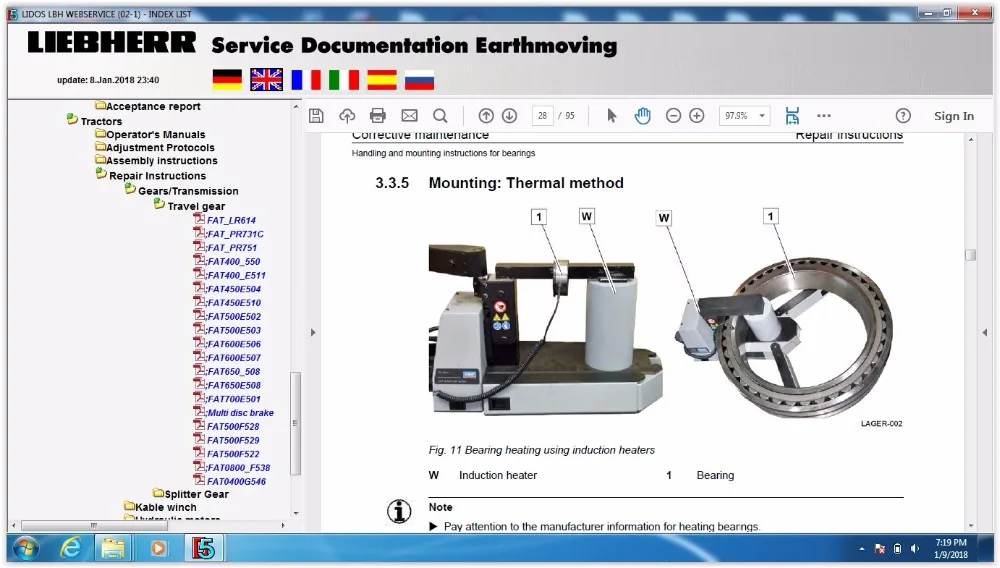Select the Russian flag language

tap(419, 80)
